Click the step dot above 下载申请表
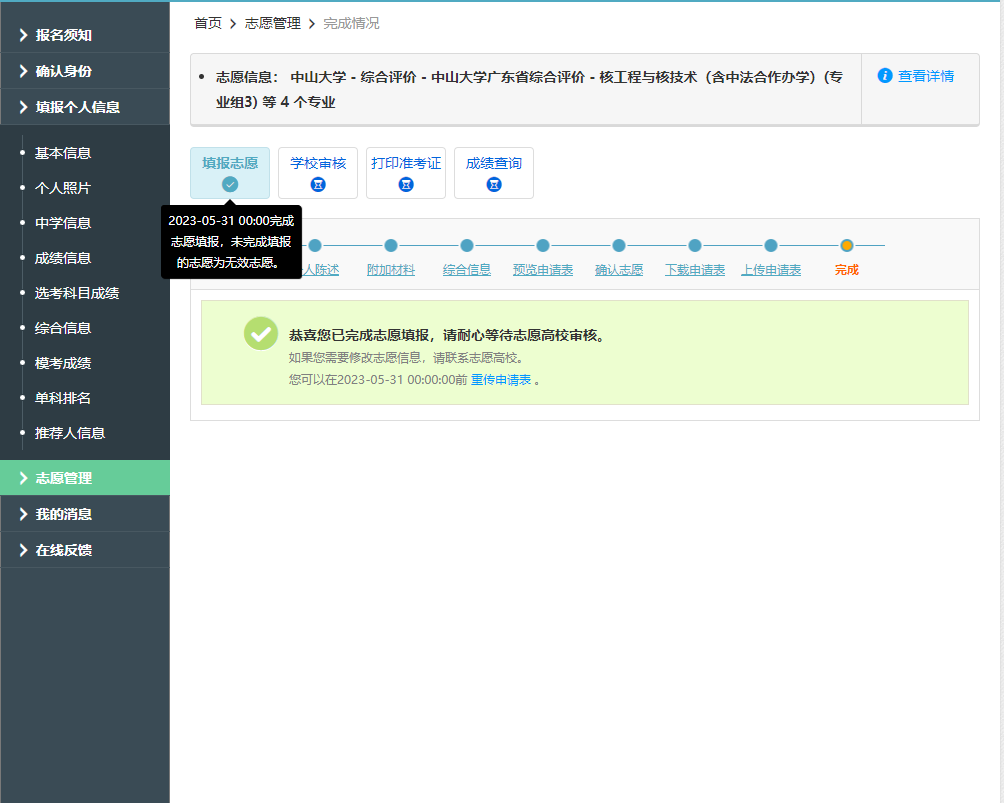Screen dimensions: 1004x803 (695, 245)
